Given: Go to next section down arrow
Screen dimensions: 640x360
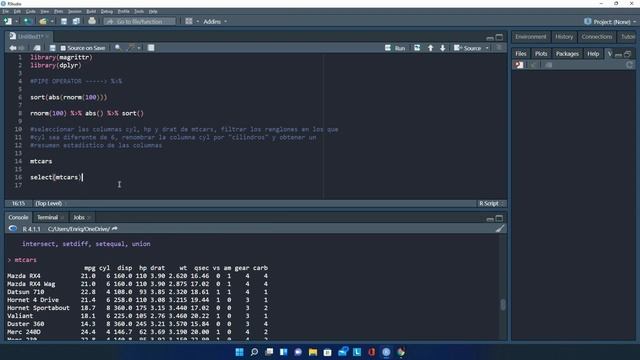Looking at the screenshot, I should [x=442, y=48].
